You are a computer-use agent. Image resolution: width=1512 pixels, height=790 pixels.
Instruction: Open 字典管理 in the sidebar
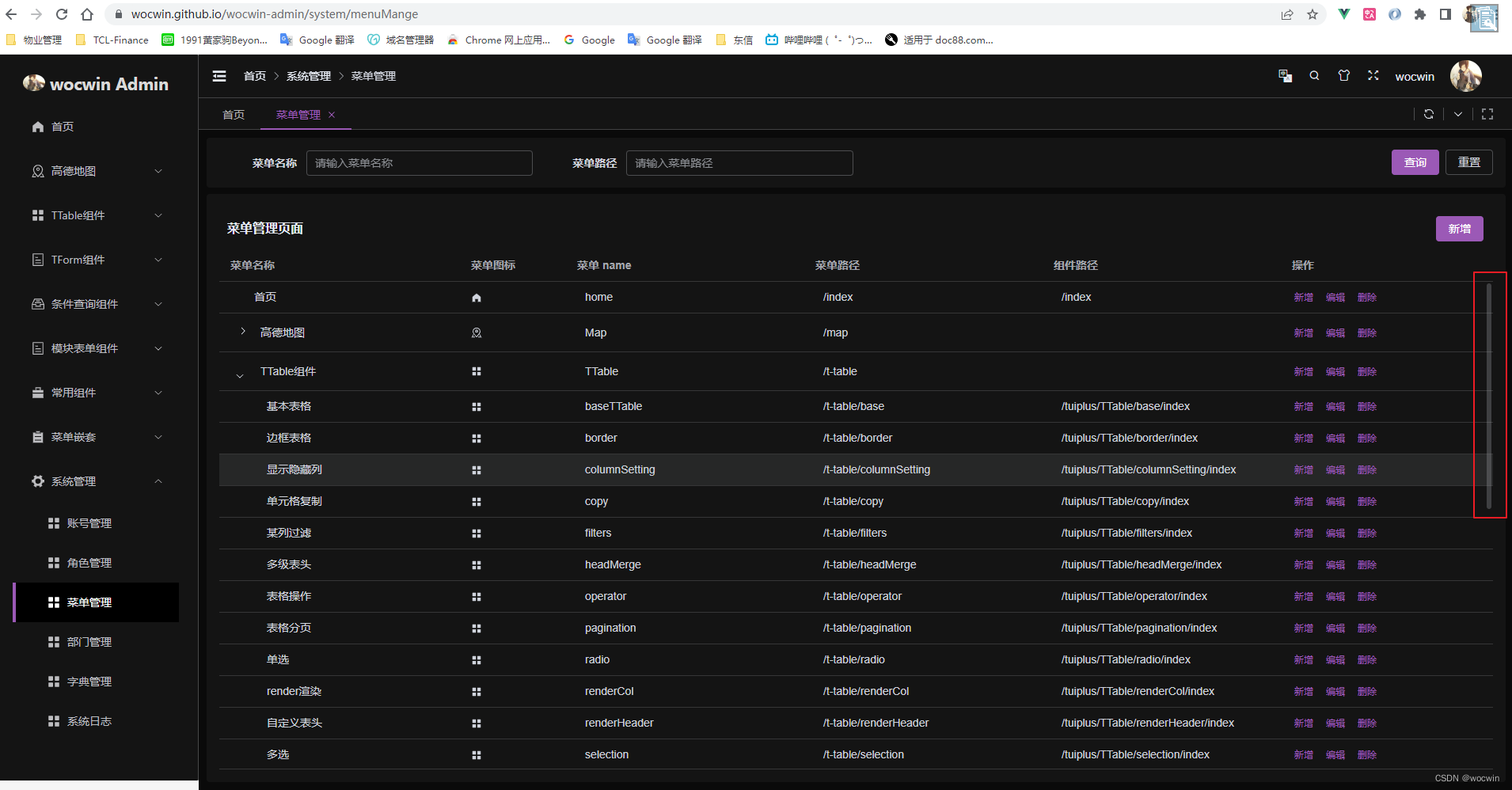pos(96,682)
